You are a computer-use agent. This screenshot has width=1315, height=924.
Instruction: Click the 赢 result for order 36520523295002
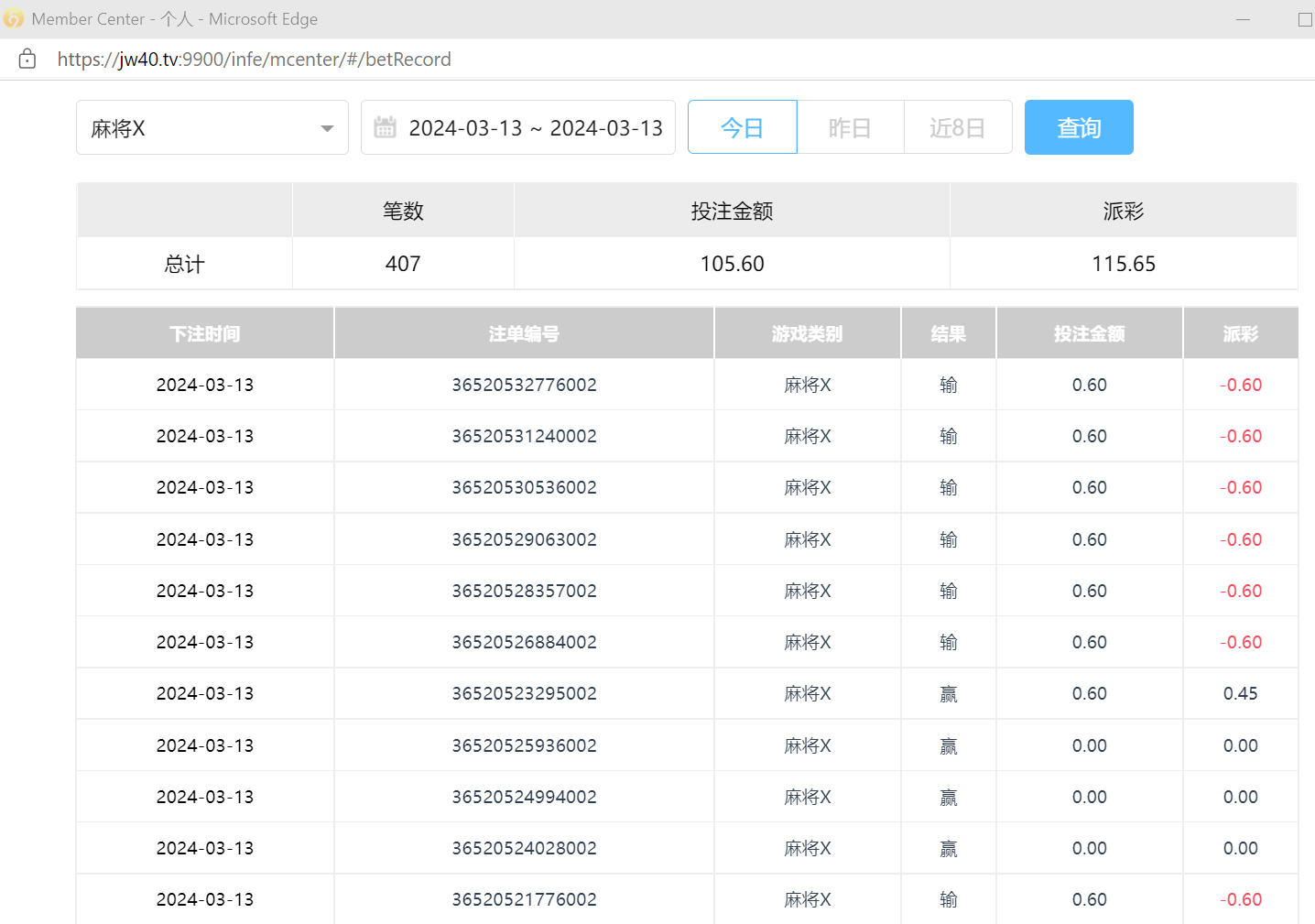(x=949, y=694)
